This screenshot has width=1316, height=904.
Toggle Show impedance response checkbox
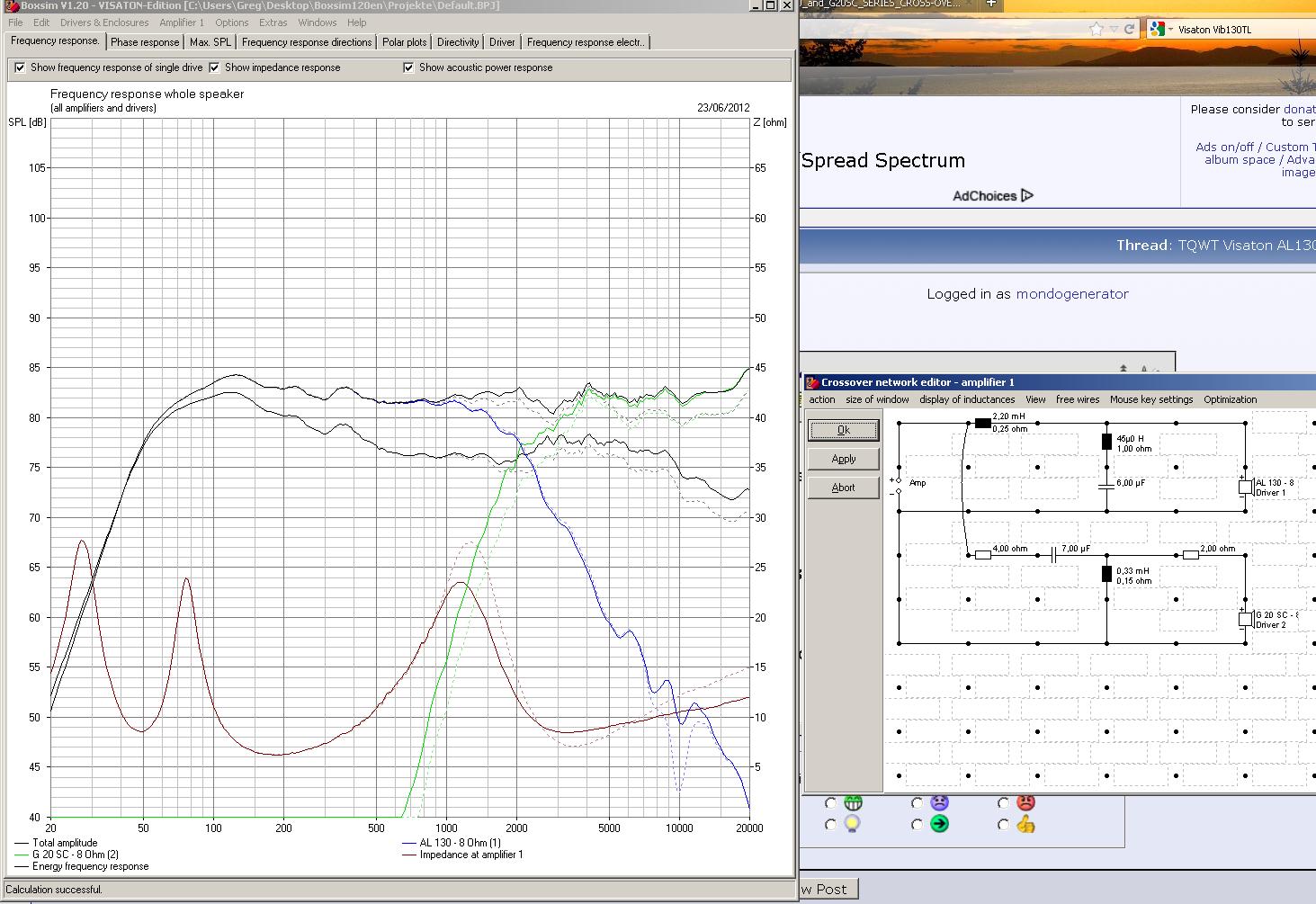214,67
